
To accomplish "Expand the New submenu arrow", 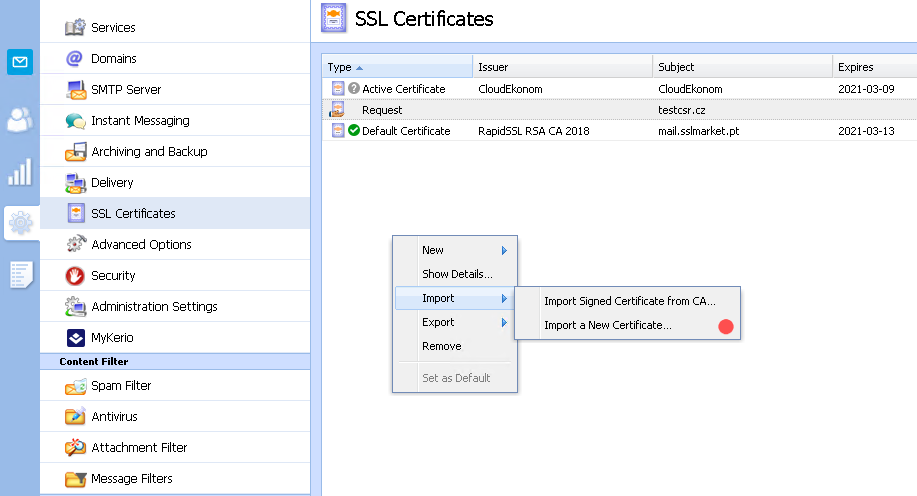I will click(504, 250).
